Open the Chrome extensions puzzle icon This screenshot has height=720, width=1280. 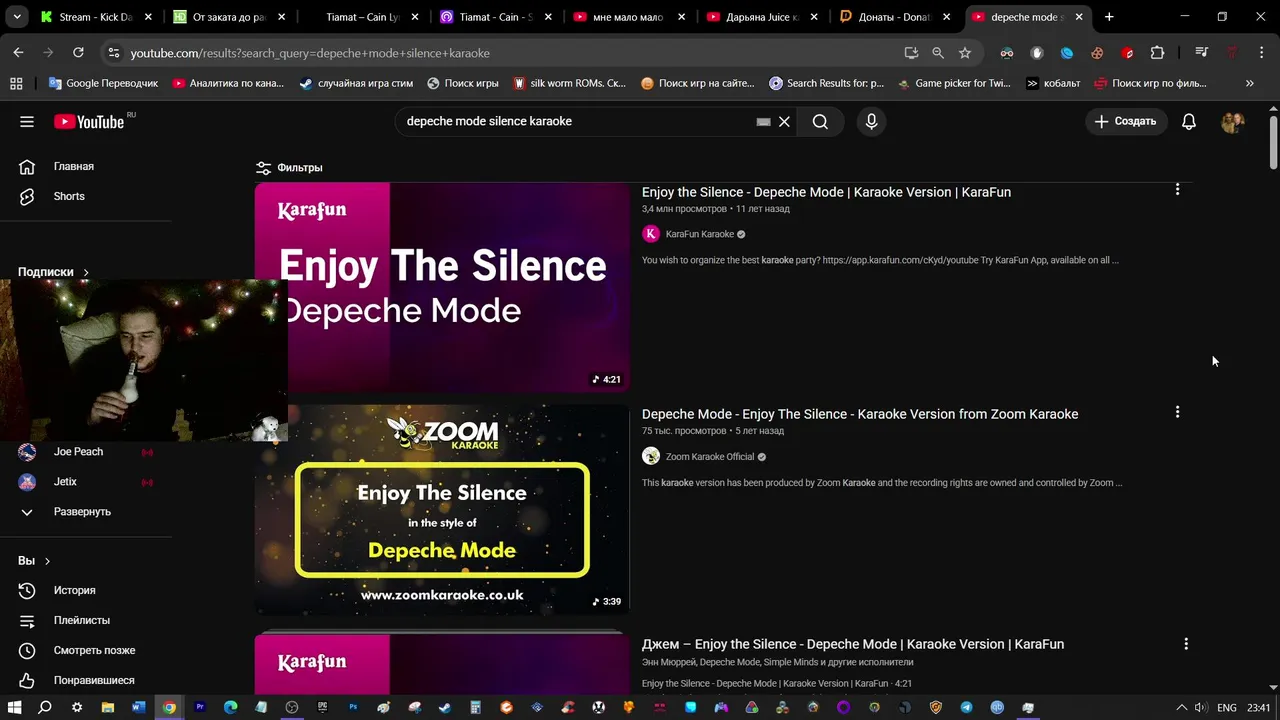coord(1157,53)
